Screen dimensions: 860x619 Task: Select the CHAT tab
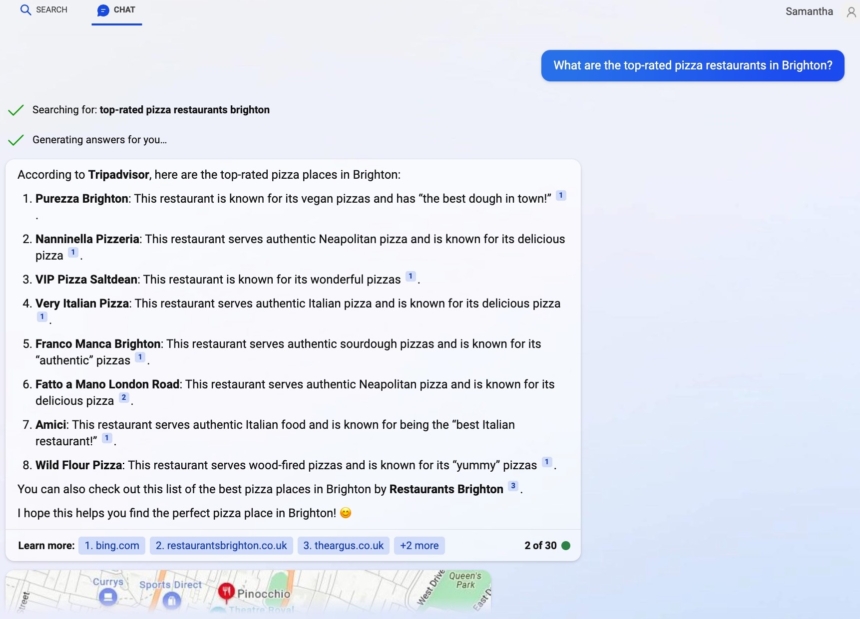click(116, 10)
